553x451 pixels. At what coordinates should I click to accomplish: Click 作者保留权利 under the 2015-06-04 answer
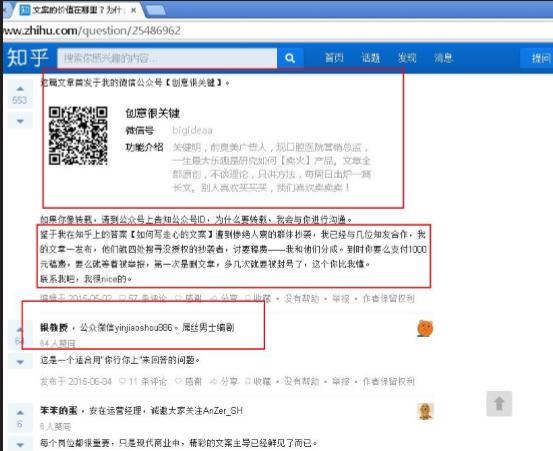pos(389,381)
